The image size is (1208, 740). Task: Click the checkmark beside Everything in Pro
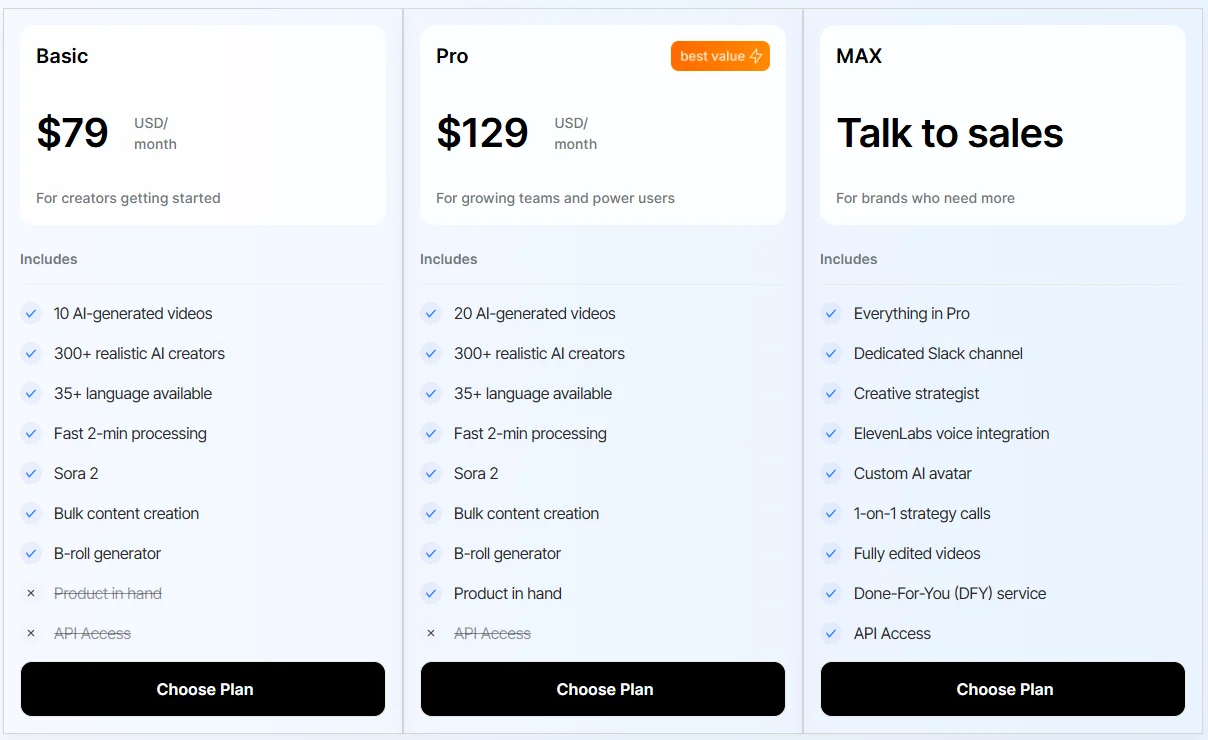[831, 313]
